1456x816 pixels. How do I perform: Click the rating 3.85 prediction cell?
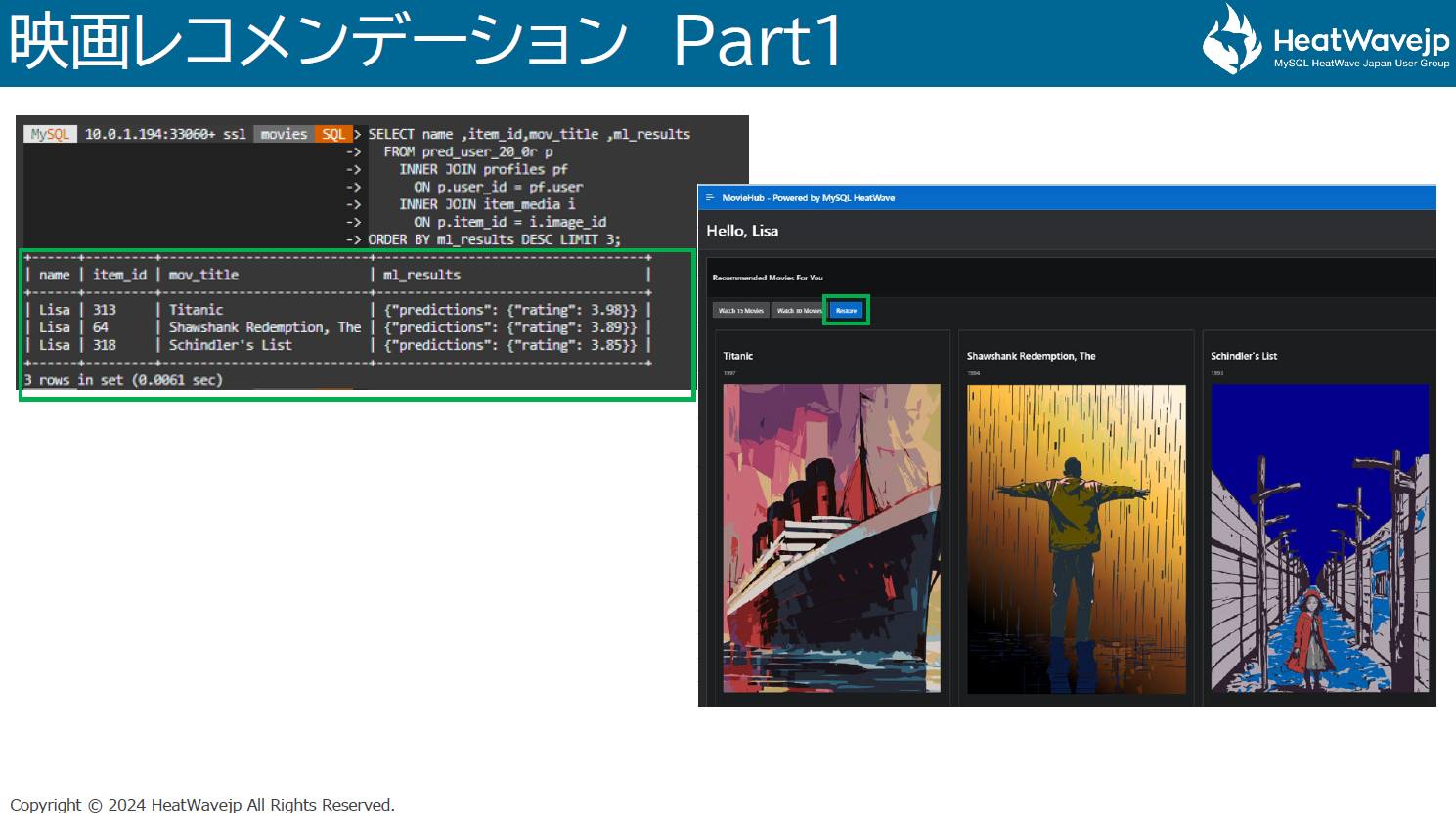pyautogui.click(x=509, y=345)
